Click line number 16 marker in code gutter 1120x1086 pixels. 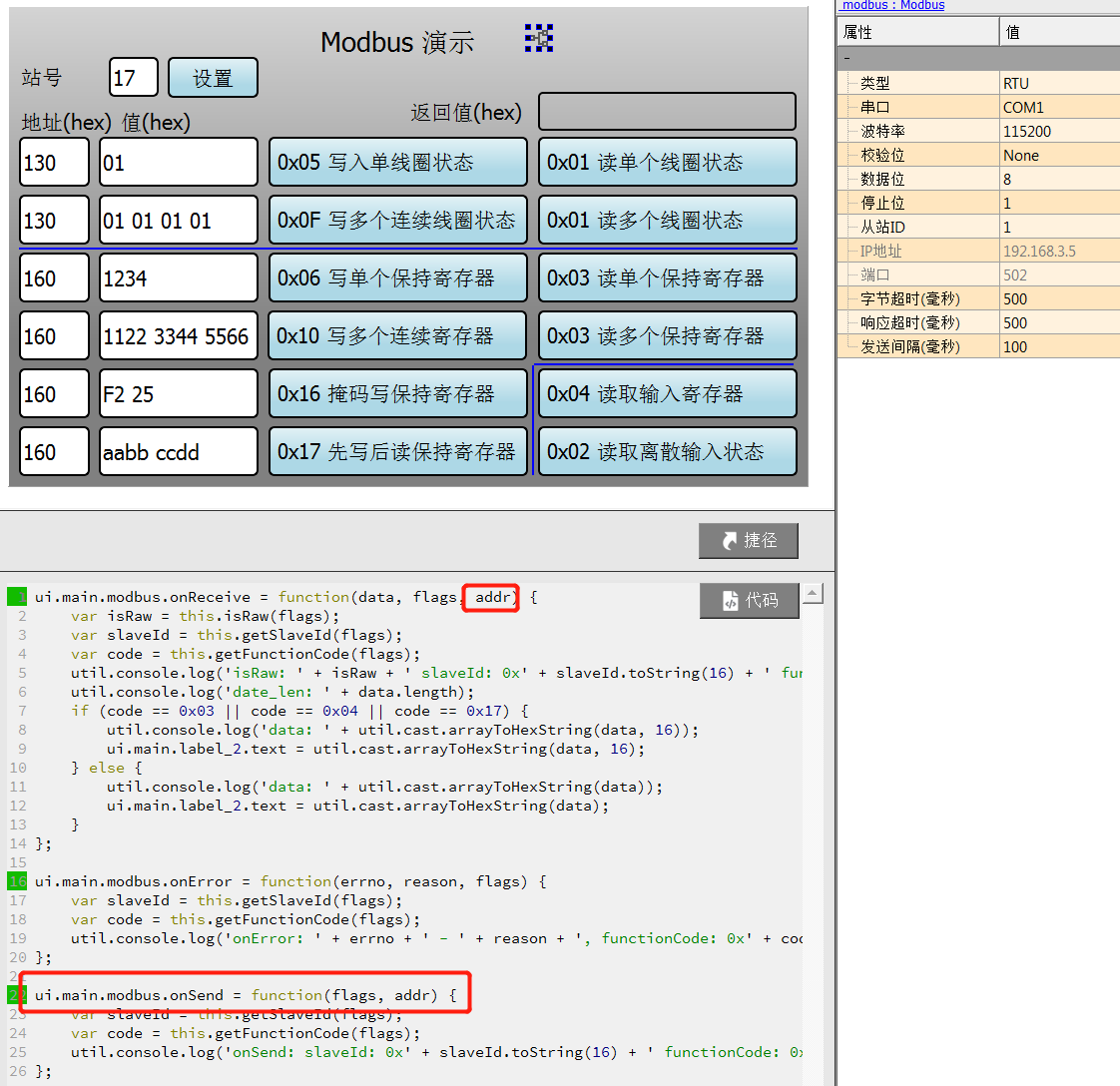point(17,881)
